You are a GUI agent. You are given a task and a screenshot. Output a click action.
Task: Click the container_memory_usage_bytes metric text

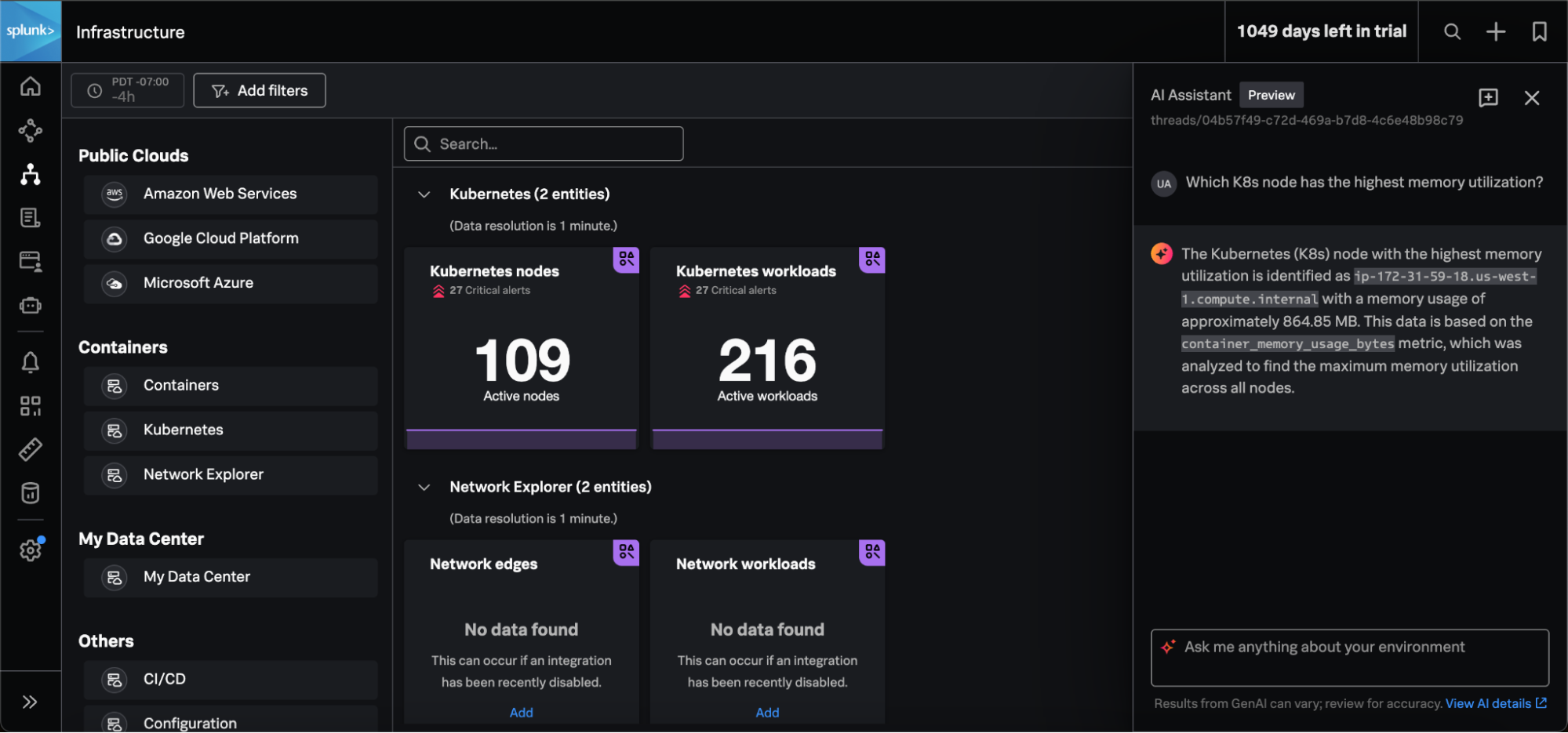(1288, 344)
